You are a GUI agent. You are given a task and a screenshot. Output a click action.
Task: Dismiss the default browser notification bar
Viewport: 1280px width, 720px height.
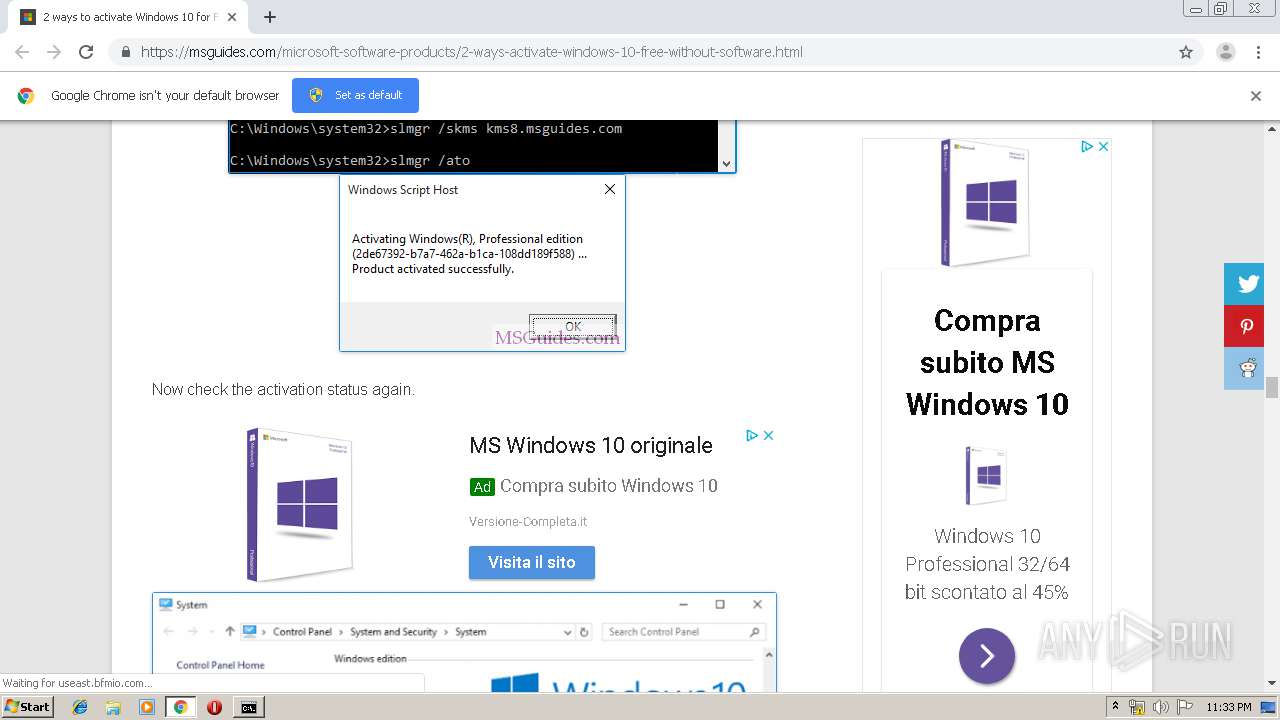click(x=1256, y=96)
